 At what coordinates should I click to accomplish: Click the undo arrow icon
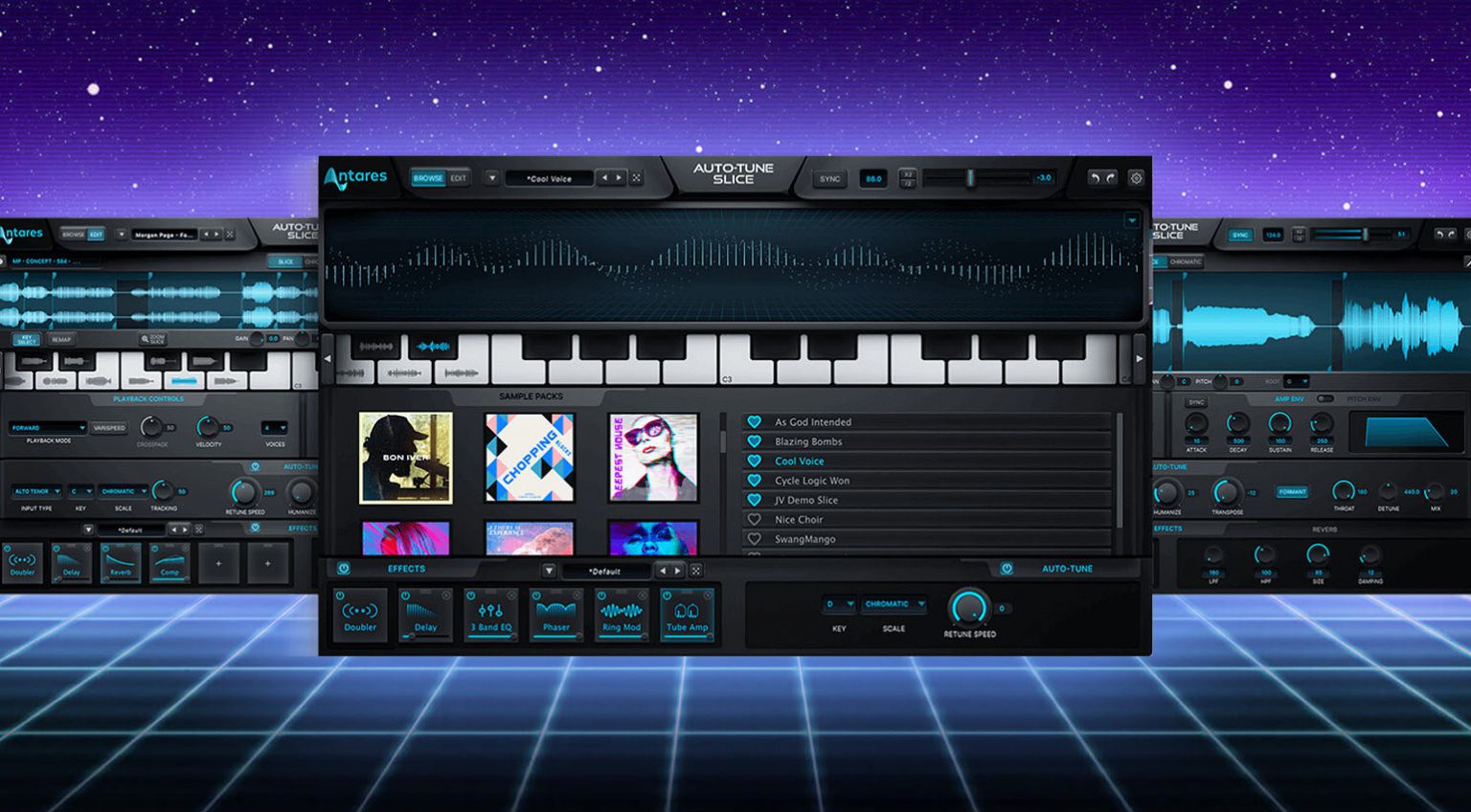(x=1096, y=177)
